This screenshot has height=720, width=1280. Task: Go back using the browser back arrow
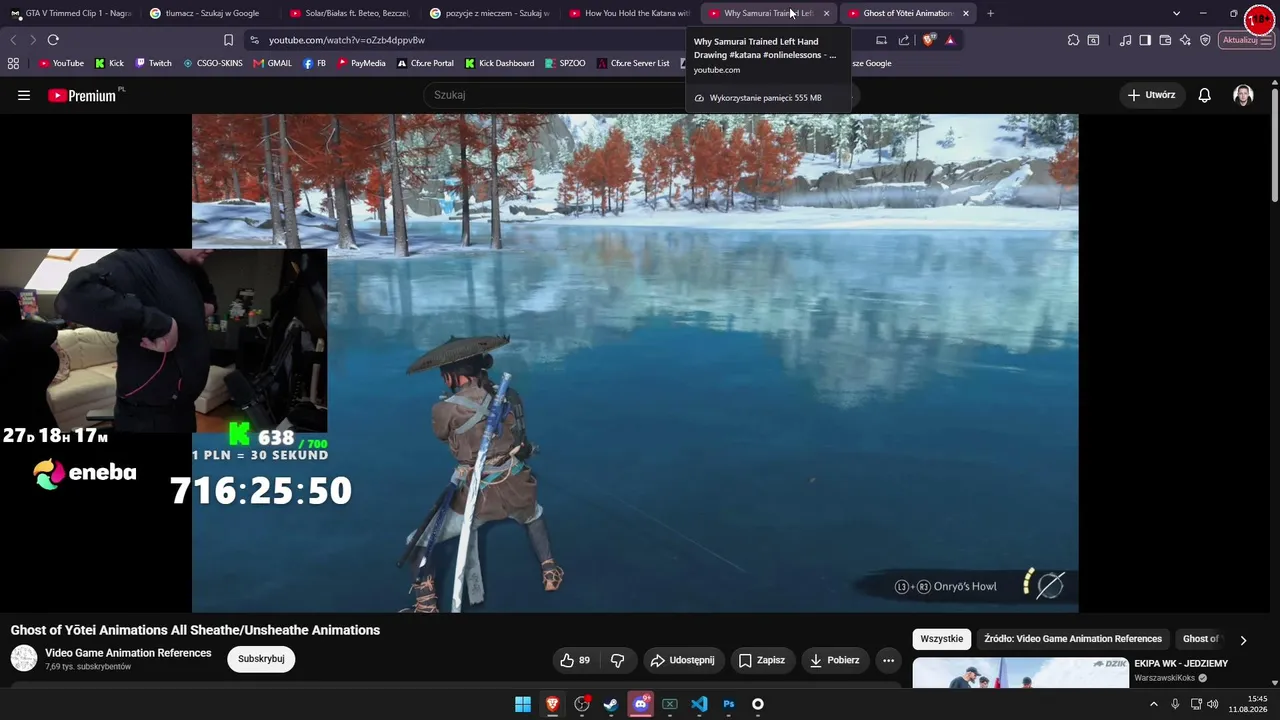tap(13, 40)
